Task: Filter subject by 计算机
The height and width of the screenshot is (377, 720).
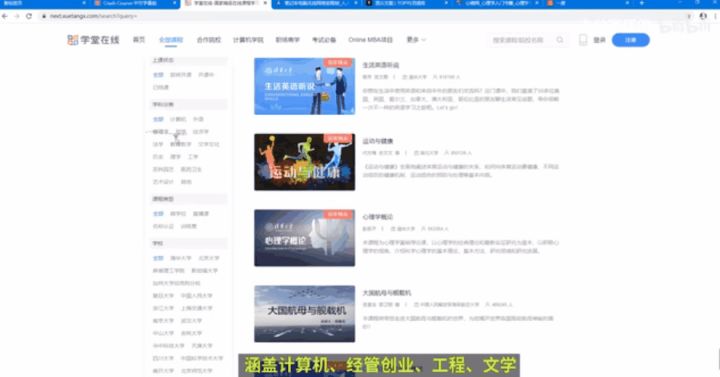Action: point(178,119)
